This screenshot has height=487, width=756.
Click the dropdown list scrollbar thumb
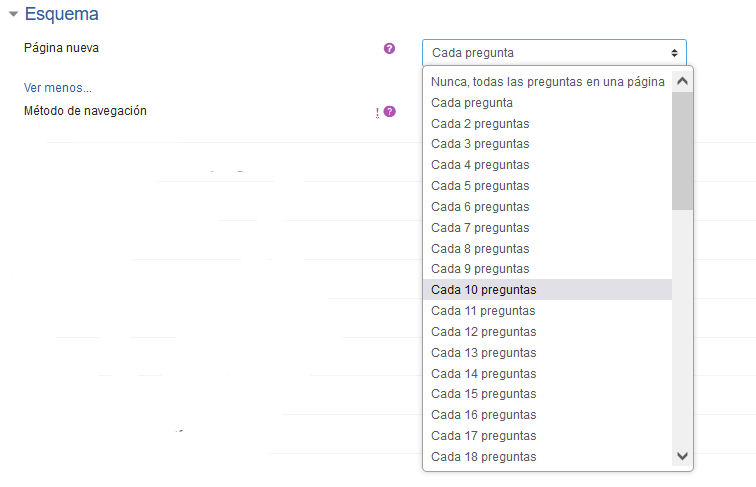pos(682,151)
